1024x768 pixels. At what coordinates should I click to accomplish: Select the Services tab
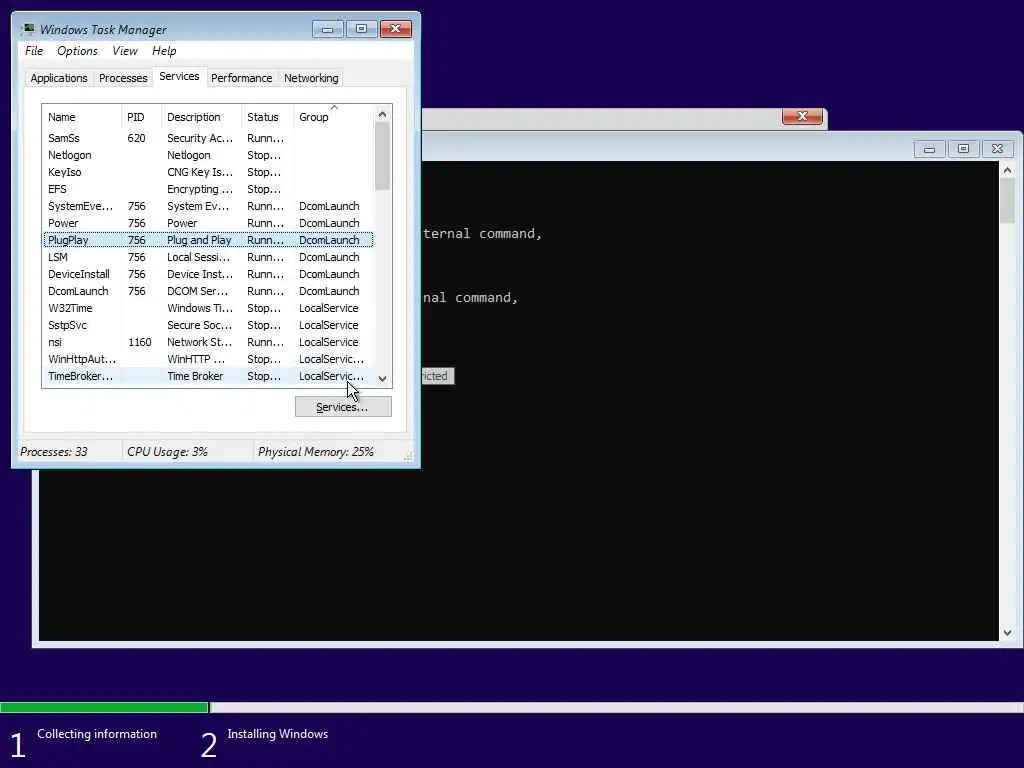(x=179, y=76)
